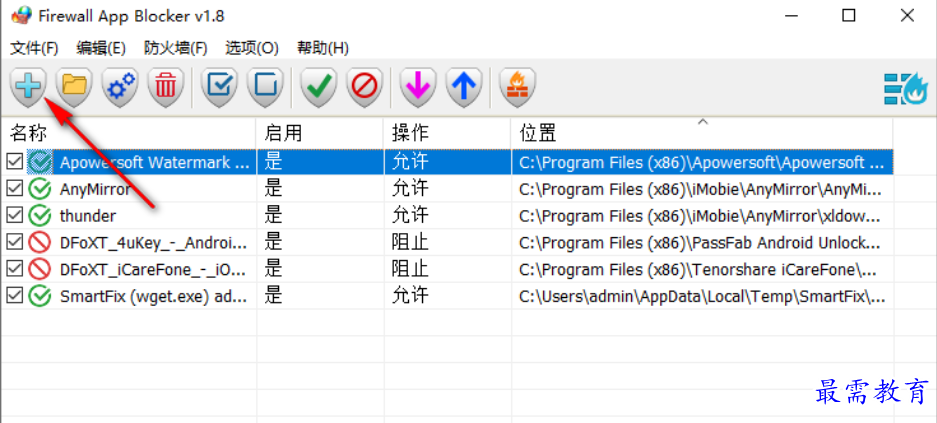Click the Firewall App Blocker title bar icon
Viewport: 937px width, 423px height.
[x=20, y=16]
